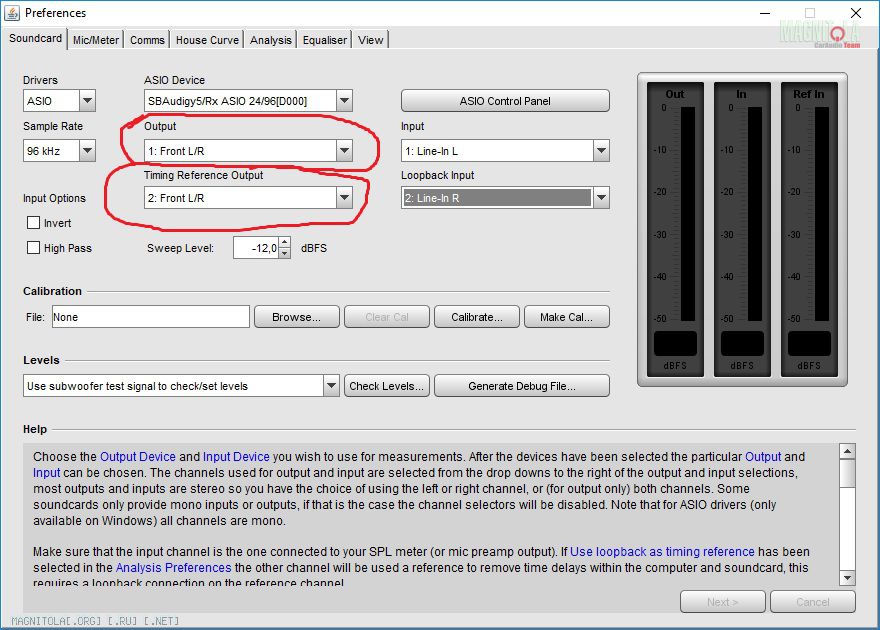Click Generate Debug File button
The image size is (880, 630).
521,386
